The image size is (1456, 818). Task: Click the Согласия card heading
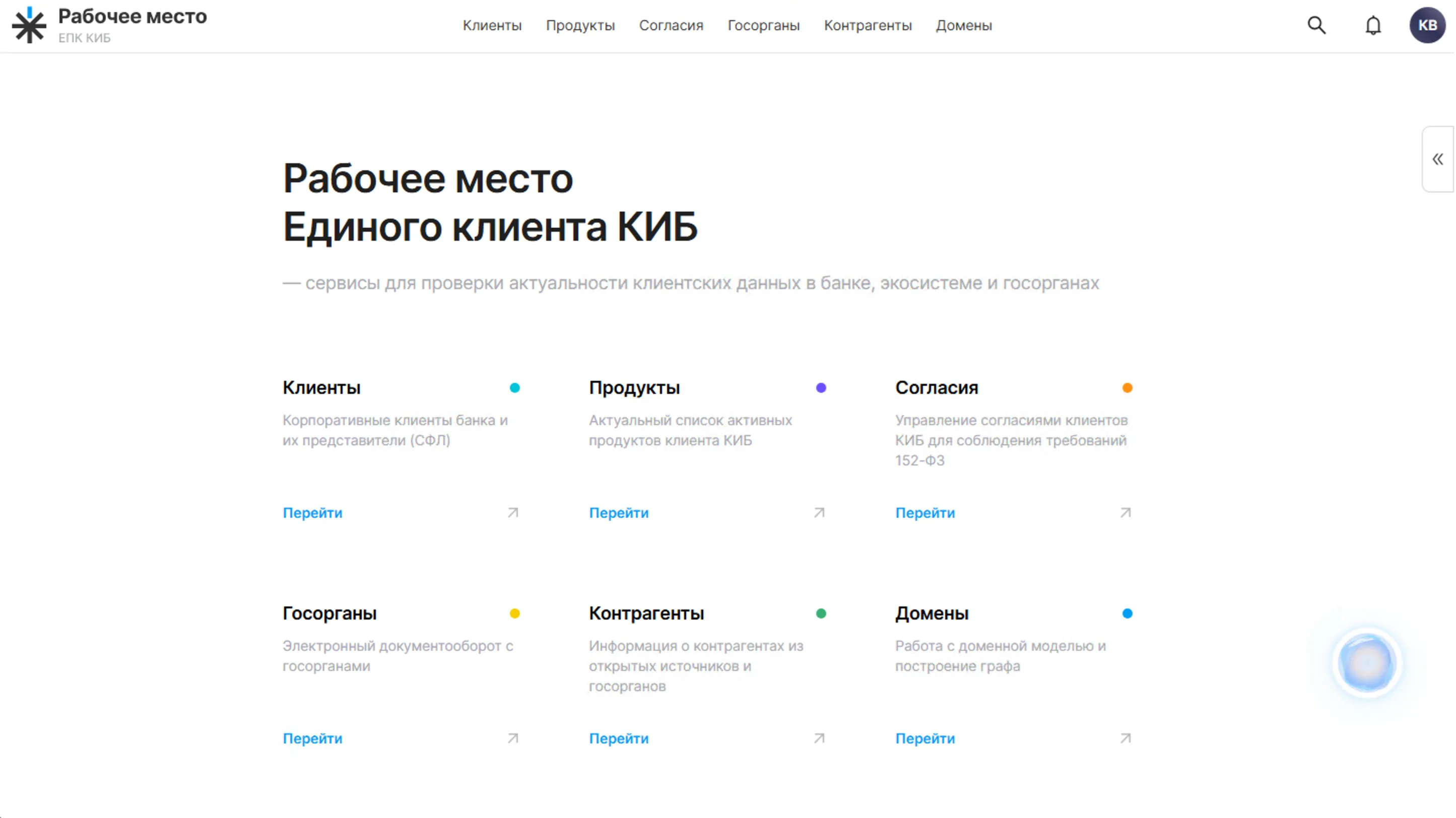(x=937, y=387)
